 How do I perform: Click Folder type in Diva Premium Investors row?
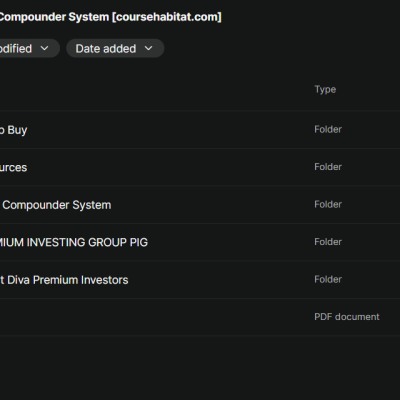(328, 279)
